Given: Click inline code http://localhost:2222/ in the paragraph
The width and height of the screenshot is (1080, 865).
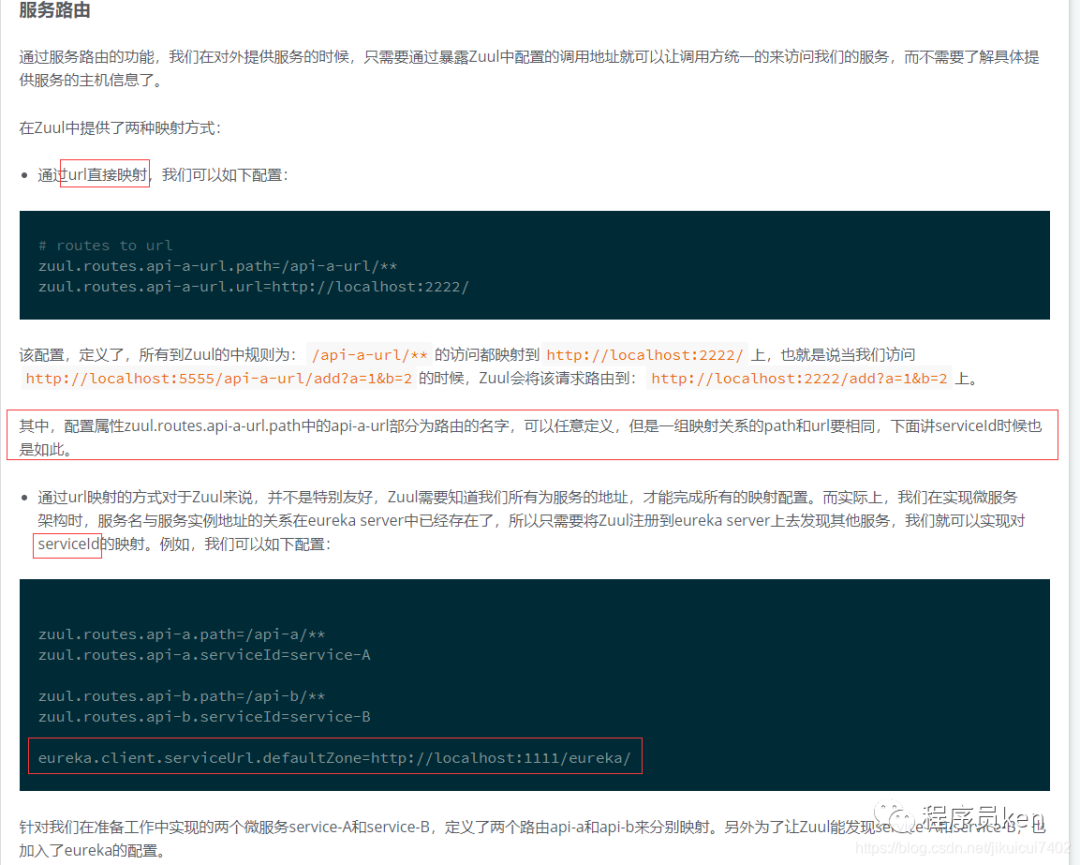Looking at the screenshot, I should pyautogui.click(x=645, y=355).
